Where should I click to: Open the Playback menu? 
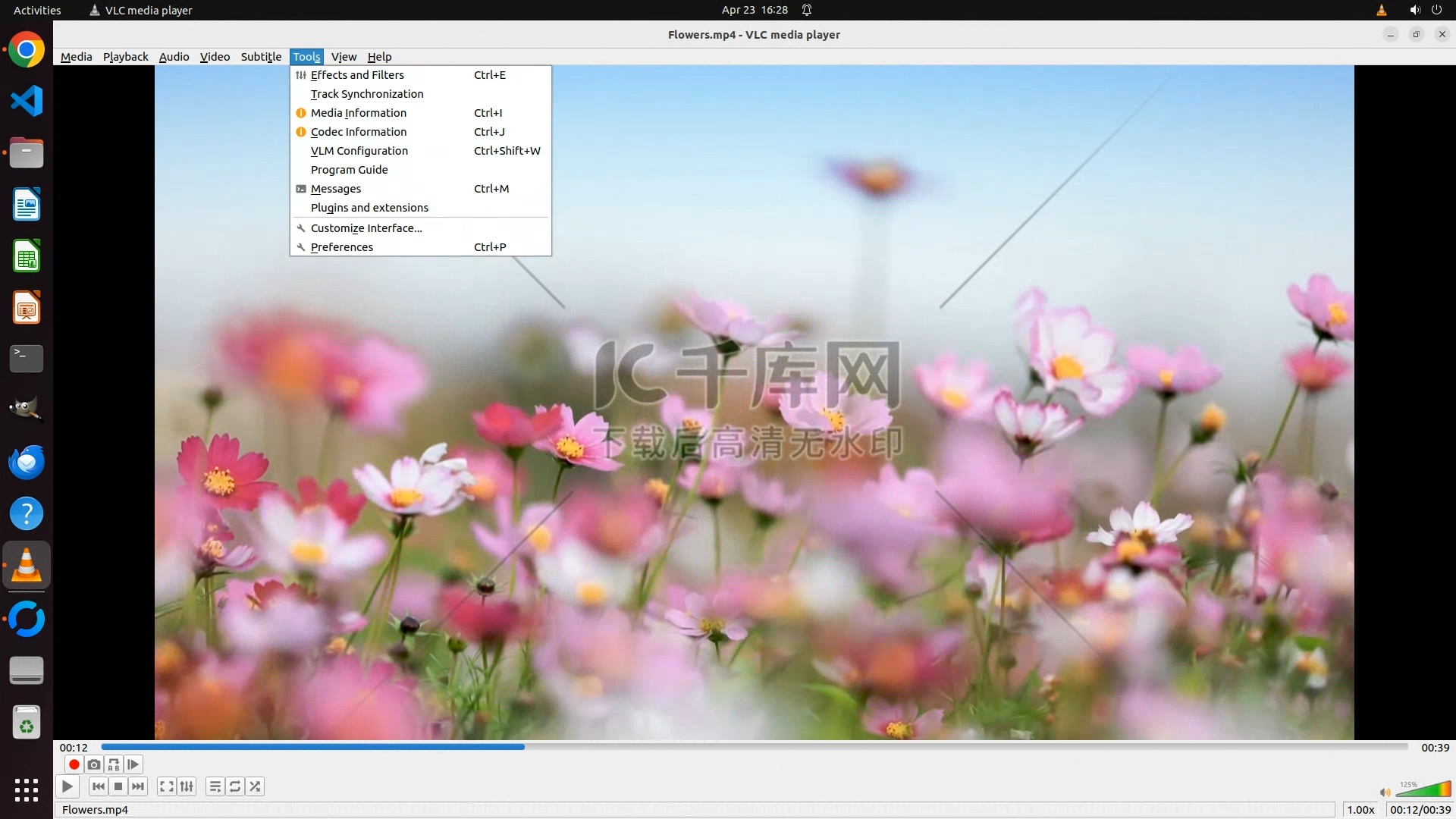click(x=126, y=57)
